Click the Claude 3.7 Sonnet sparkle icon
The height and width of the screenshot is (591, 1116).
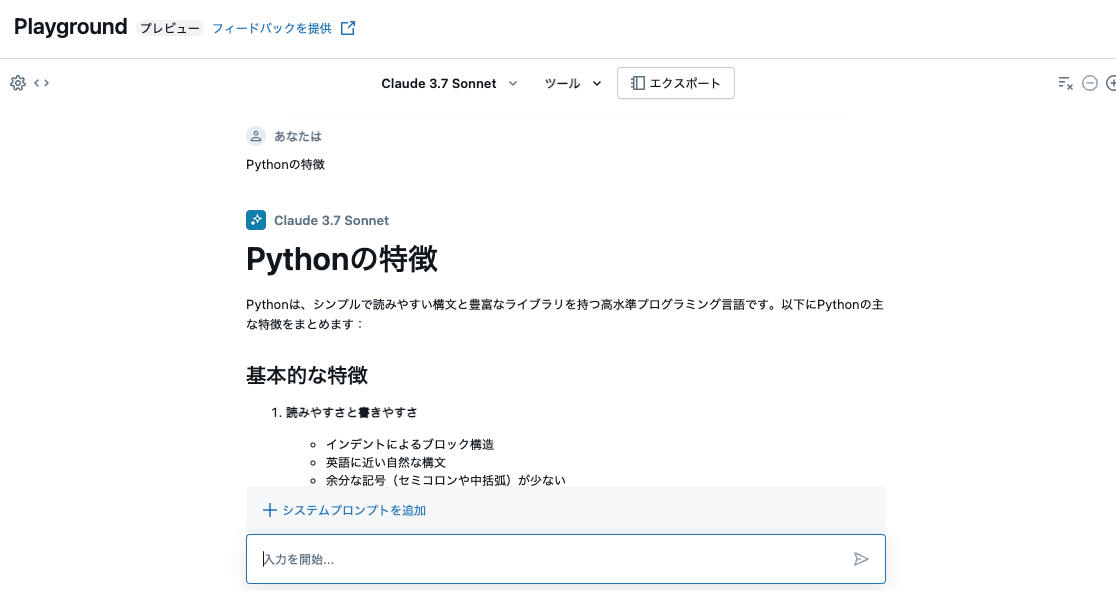(x=255, y=219)
